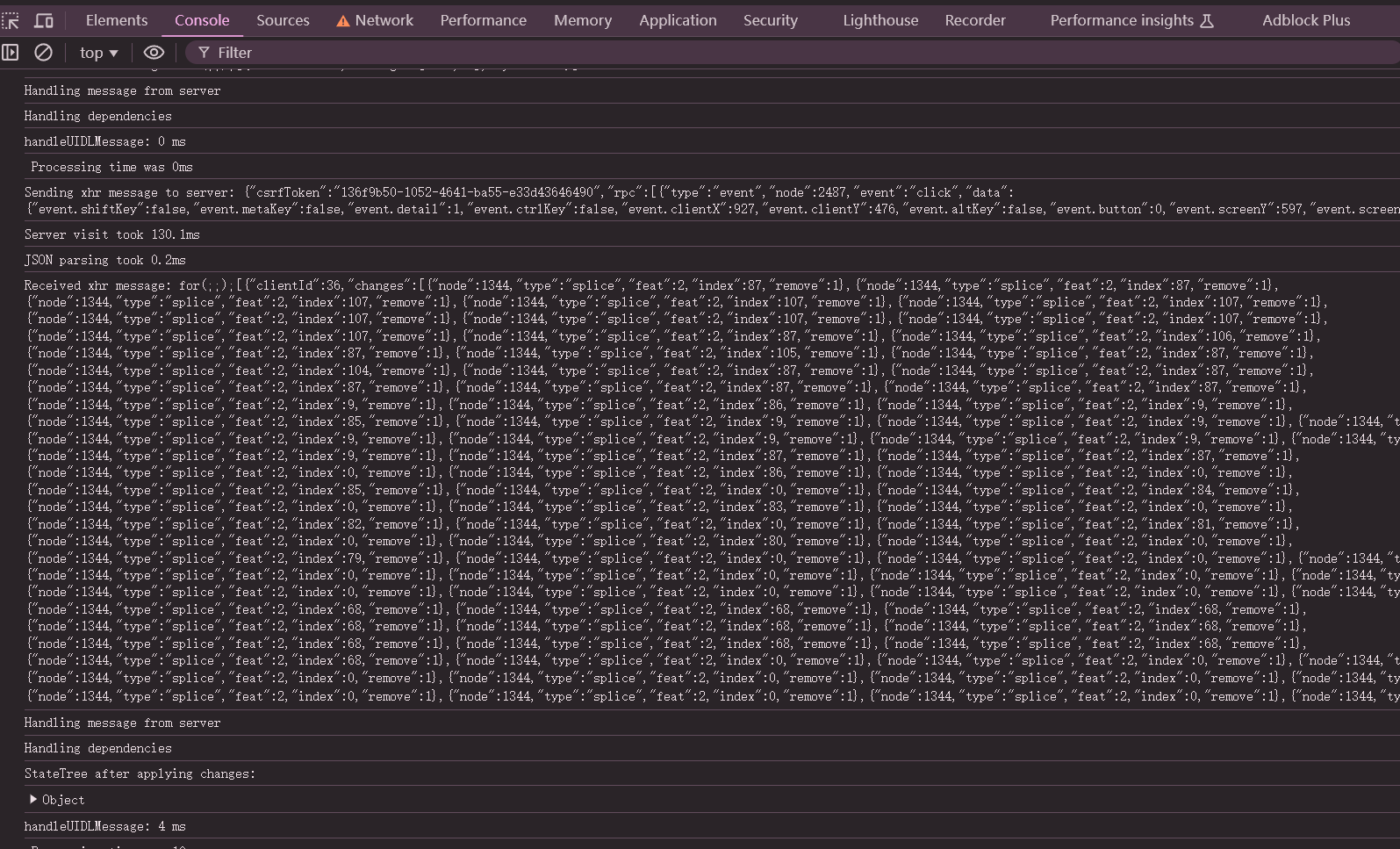Viewport: 1400px width, 849px height.
Task: Switch to the Elements tab
Action: pyautogui.click(x=117, y=20)
